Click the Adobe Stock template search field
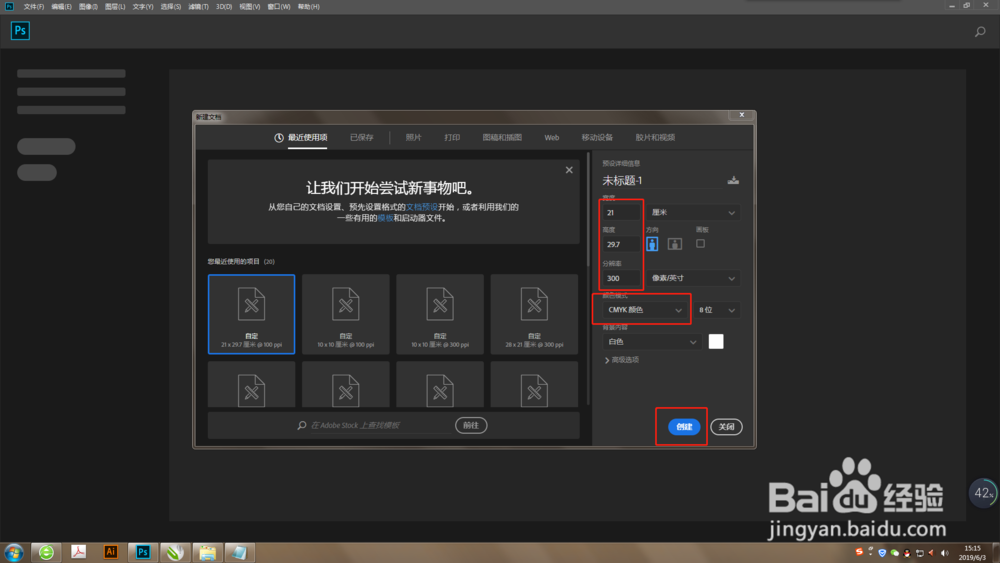The image size is (1000, 563). click(381, 425)
